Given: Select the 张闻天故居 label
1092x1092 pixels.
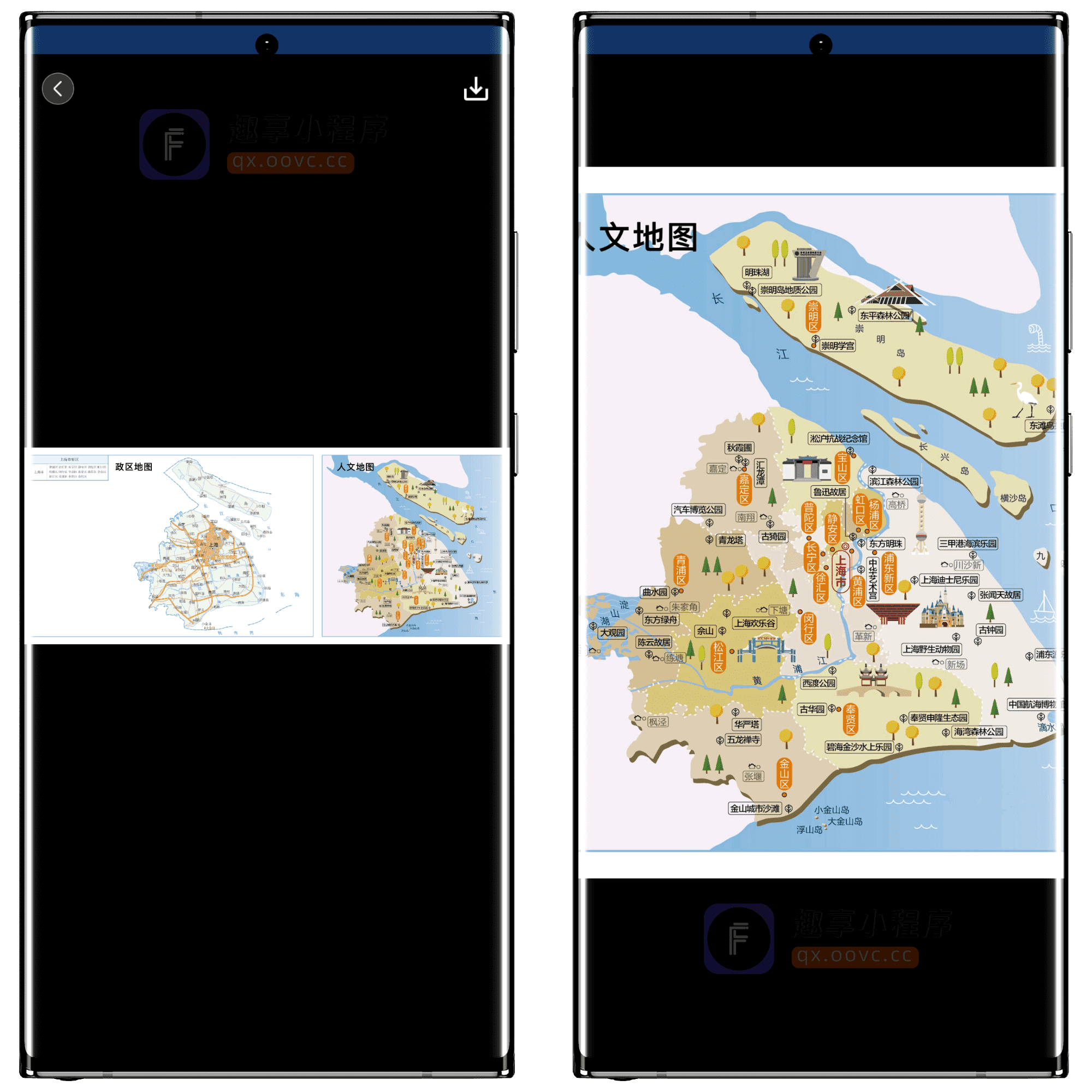Looking at the screenshot, I should pos(1000,595).
